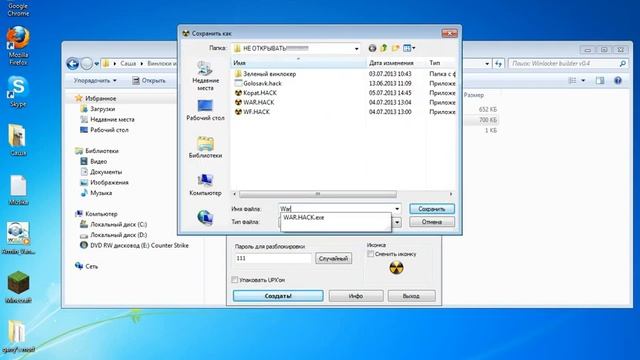
Task: Open Рабочий стол in Explorer sidebar
Action: pyautogui.click(x=104, y=130)
